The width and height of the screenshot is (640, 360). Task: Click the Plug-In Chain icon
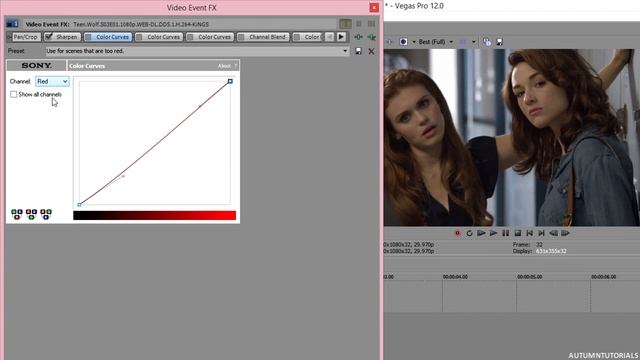click(x=358, y=37)
